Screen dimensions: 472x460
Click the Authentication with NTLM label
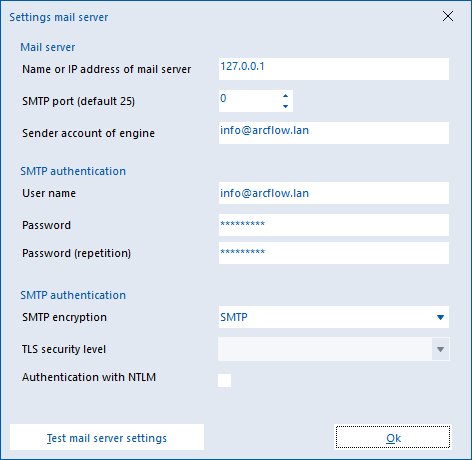pyautogui.click(x=89, y=377)
